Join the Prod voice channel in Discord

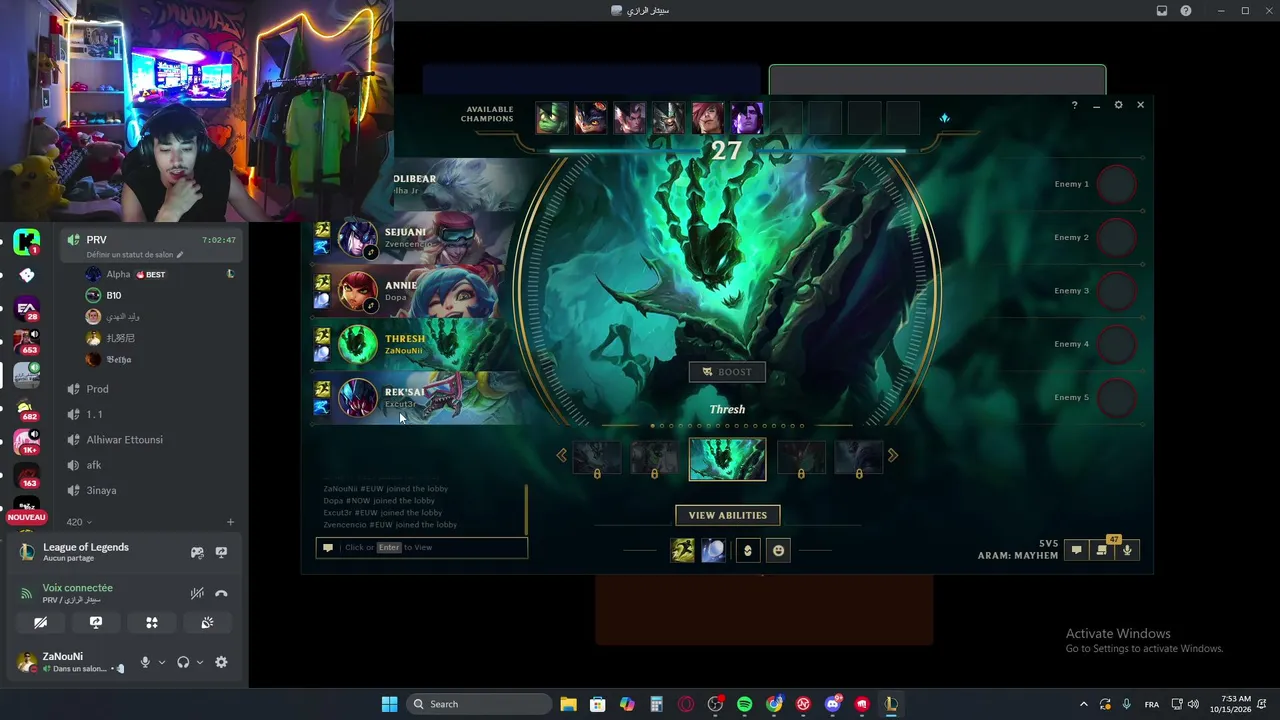(x=150, y=389)
